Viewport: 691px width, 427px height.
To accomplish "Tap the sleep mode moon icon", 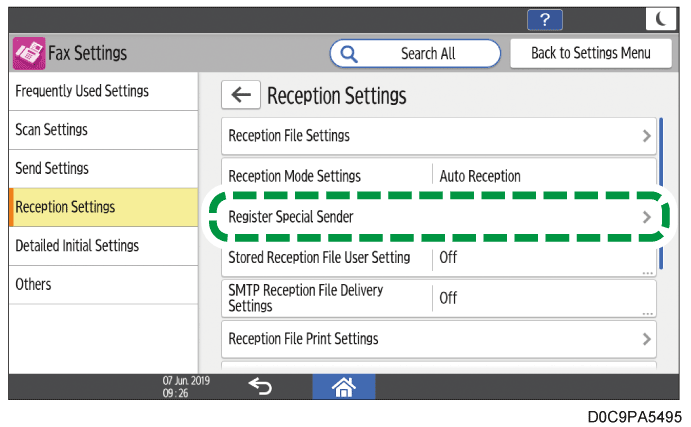I will click(x=660, y=19).
